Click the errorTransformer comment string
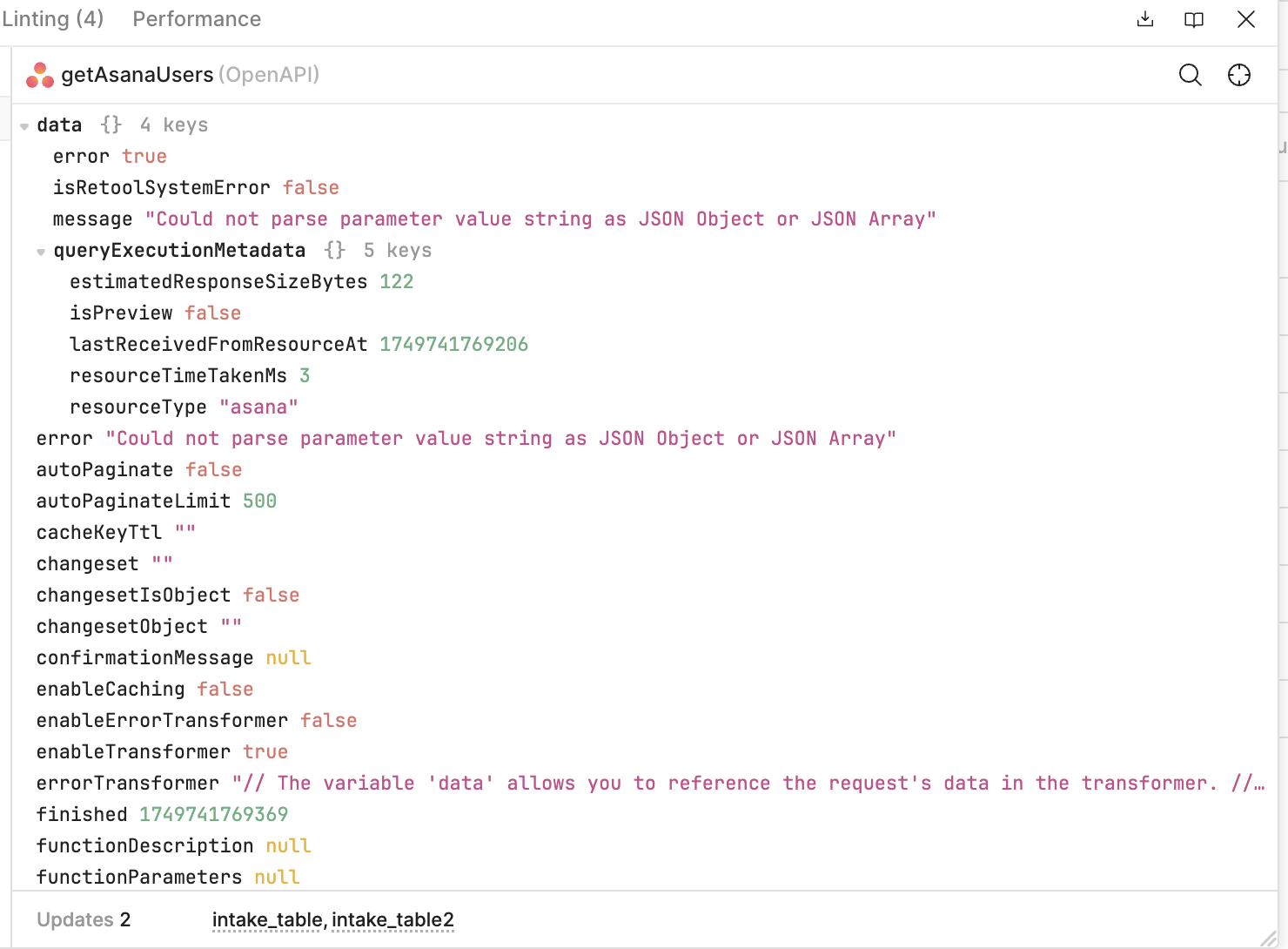 (x=748, y=784)
